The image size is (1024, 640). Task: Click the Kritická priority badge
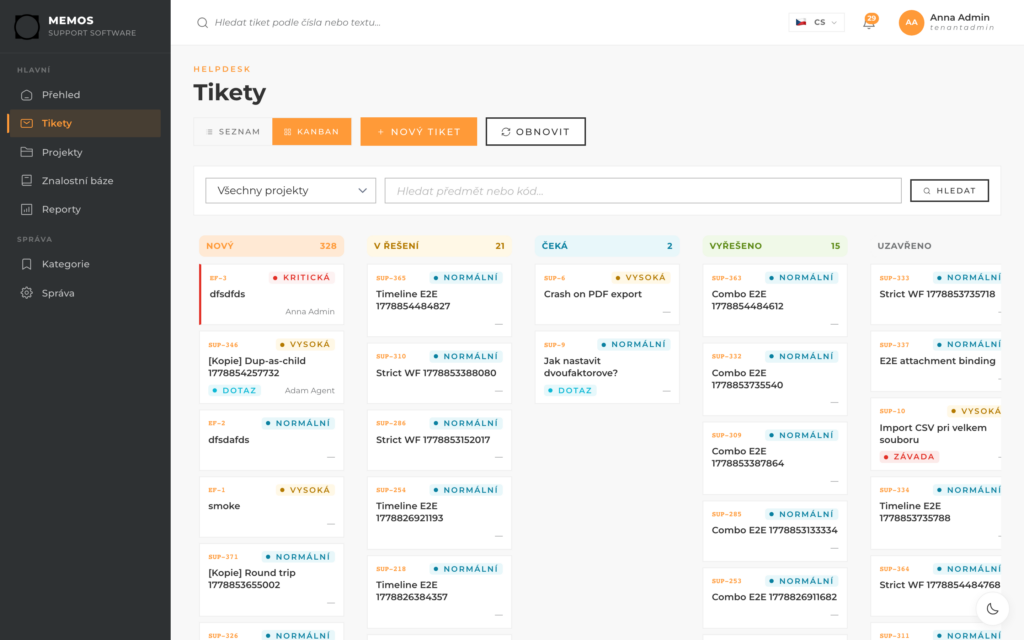(x=302, y=278)
